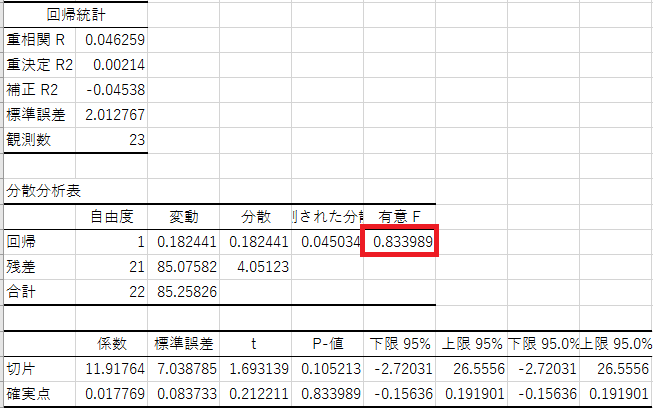The height and width of the screenshot is (408, 653).
Task: Click the 重決定 R2 label cell
Action: pos(40,65)
